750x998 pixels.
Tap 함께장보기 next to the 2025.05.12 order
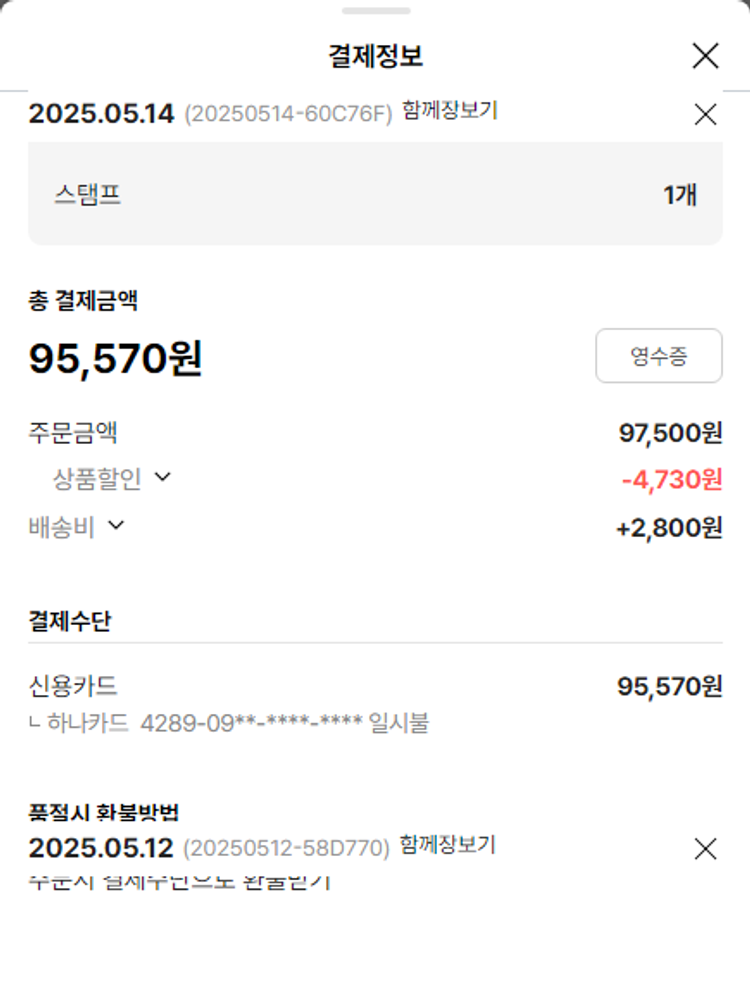[x=448, y=845]
